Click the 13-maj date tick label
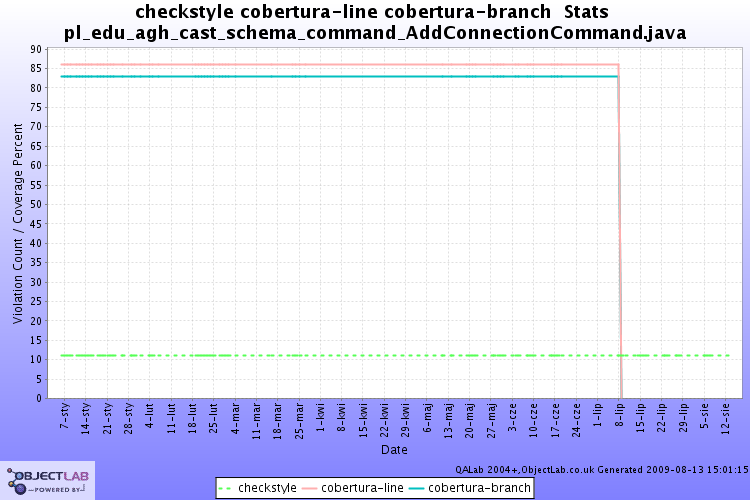 click(449, 421)
